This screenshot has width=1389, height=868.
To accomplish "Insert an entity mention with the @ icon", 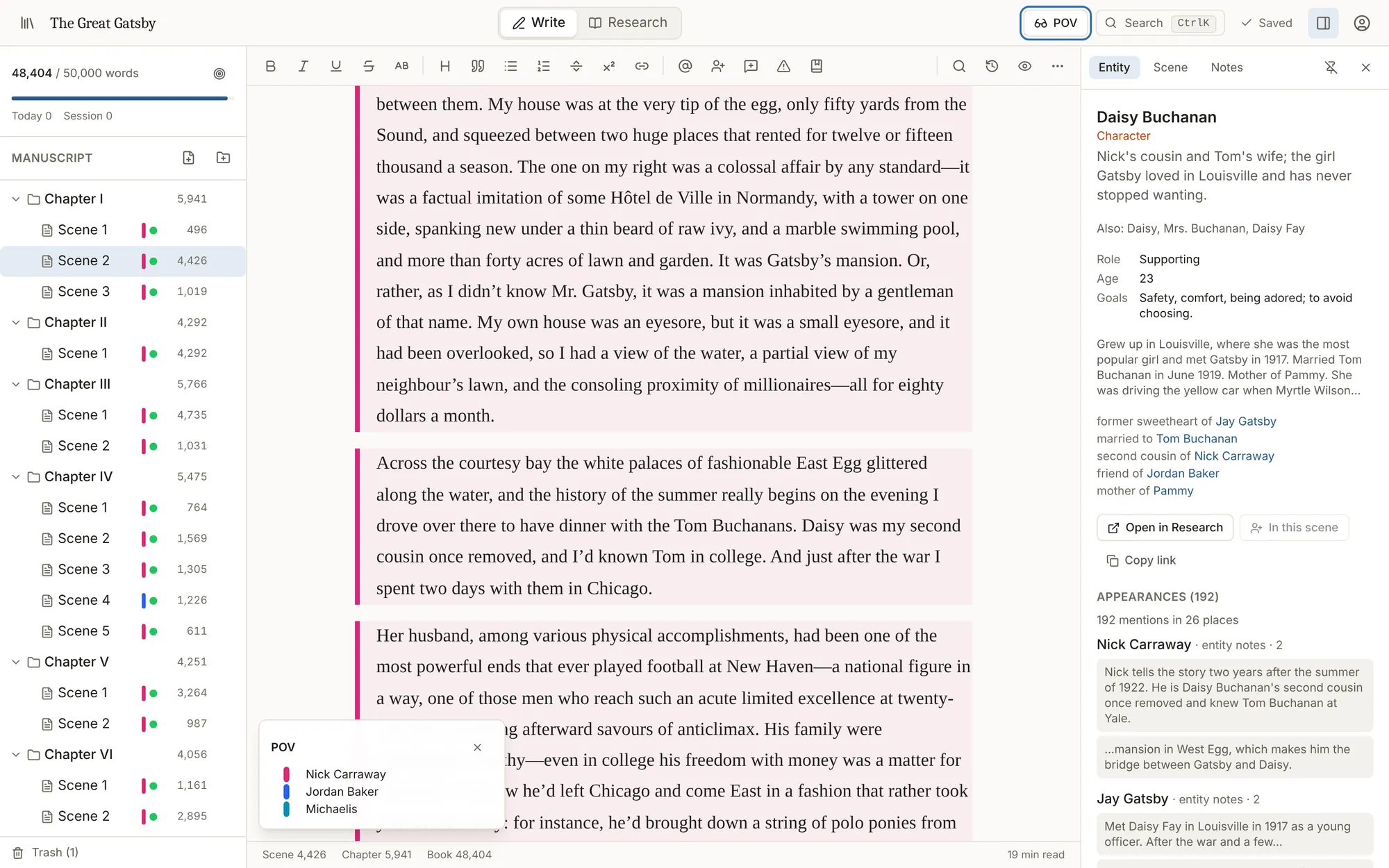I will [685, 66].
